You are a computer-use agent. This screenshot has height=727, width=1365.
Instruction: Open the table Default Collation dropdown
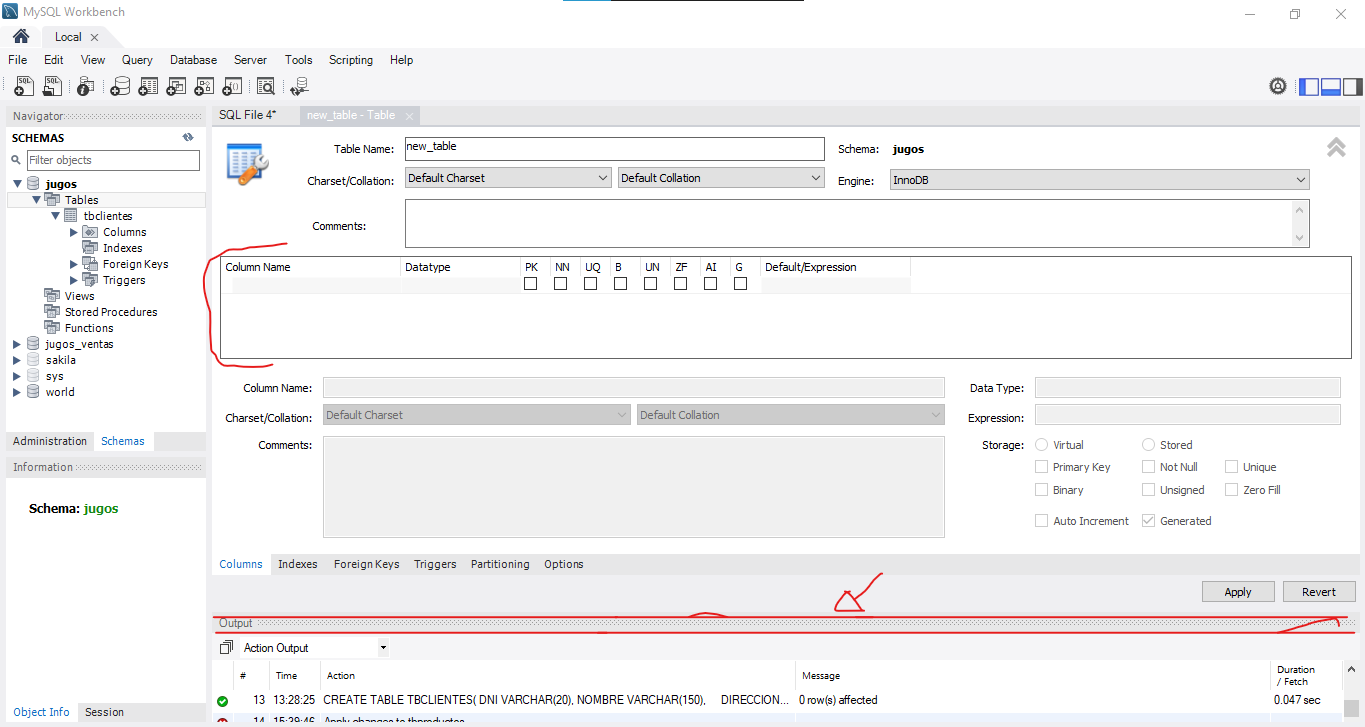pos(721,178)
